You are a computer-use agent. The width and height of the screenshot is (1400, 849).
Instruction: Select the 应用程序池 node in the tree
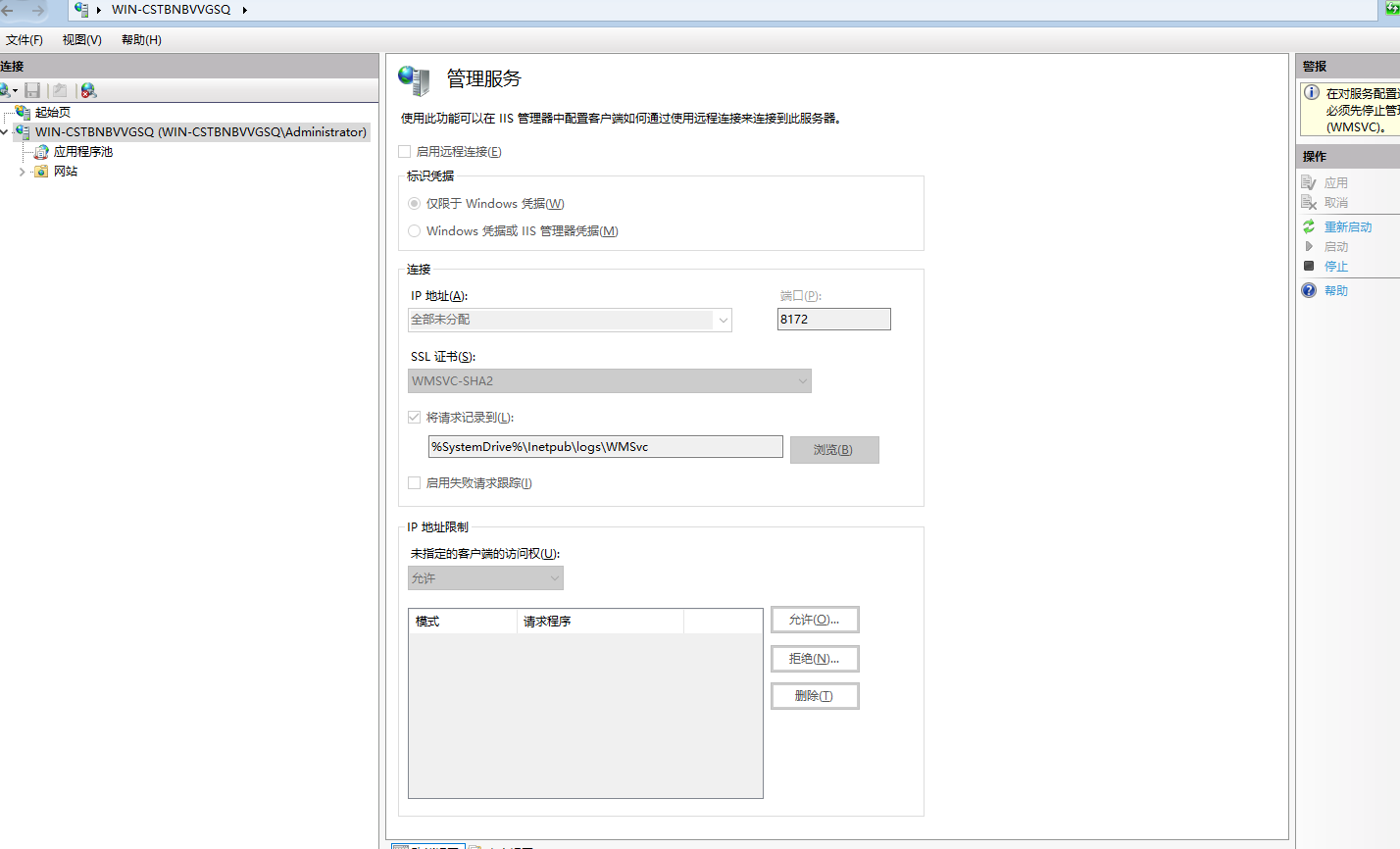[x=82, y=151]
